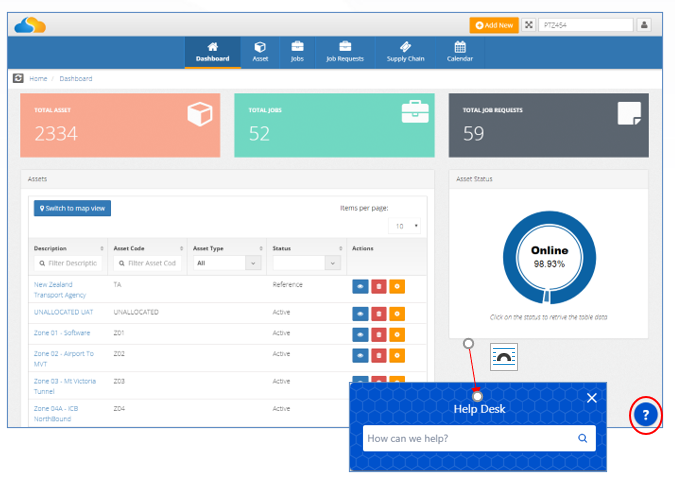Viewport: 675px width, 477px height.
Task: Toggle fullscreen using the expand icon
Action: click(x=529, y=25)
